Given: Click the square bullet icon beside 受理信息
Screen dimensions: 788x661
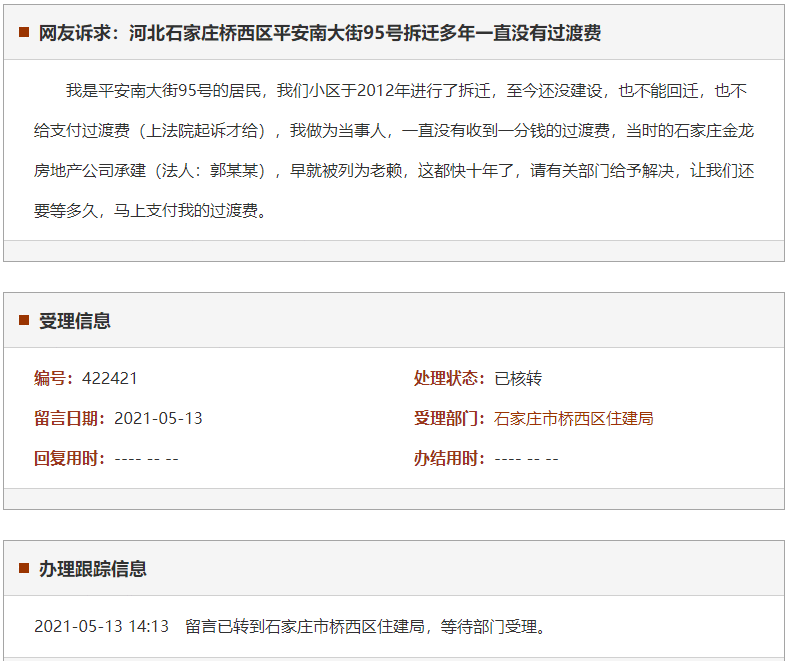Looking at the screenshot, I should click(x=24, y=321).
